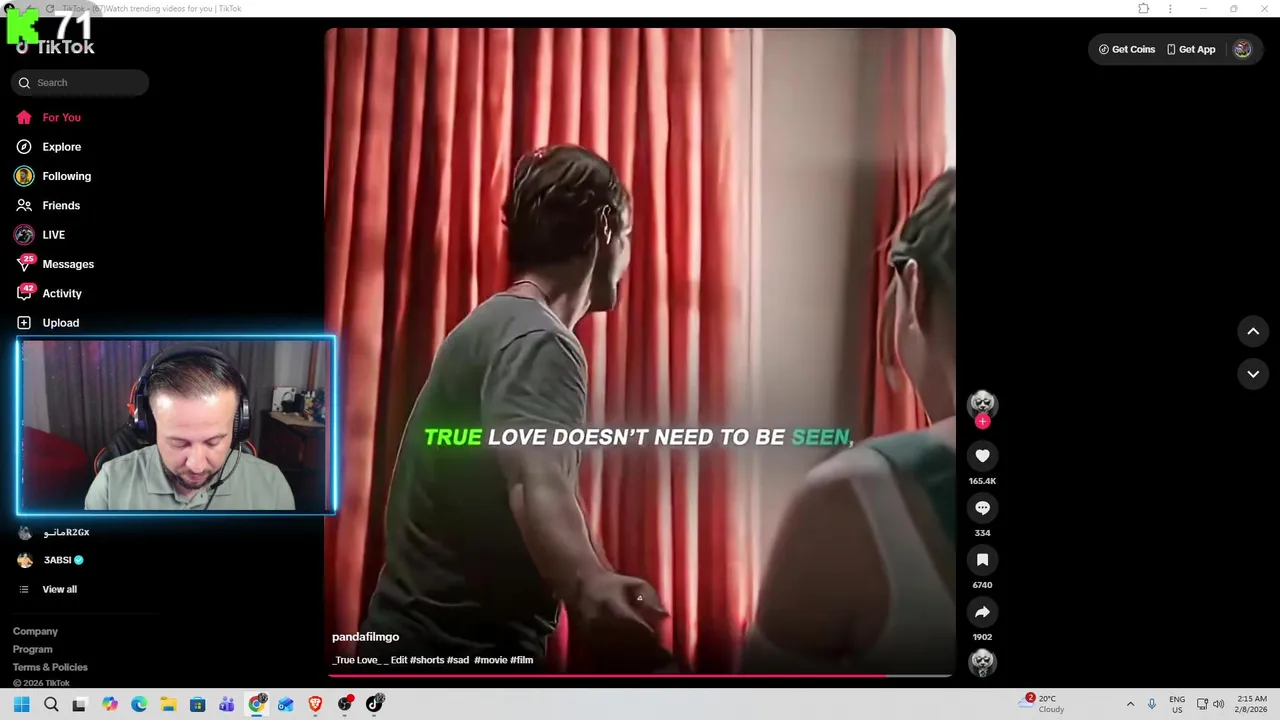This screenshot has width=1280, height=720.
Task: Show hidden system tray icons
Action: 1130,704
